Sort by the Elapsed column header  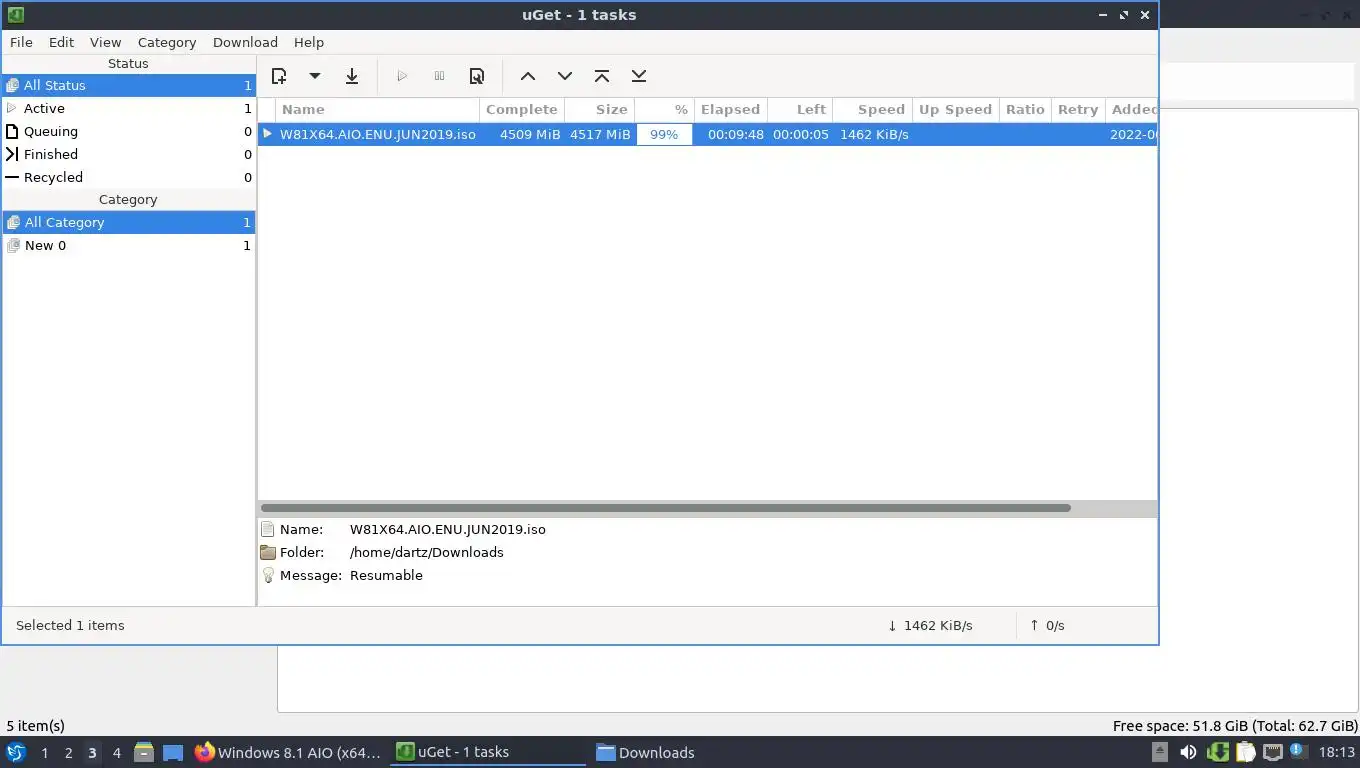point(731,109)
